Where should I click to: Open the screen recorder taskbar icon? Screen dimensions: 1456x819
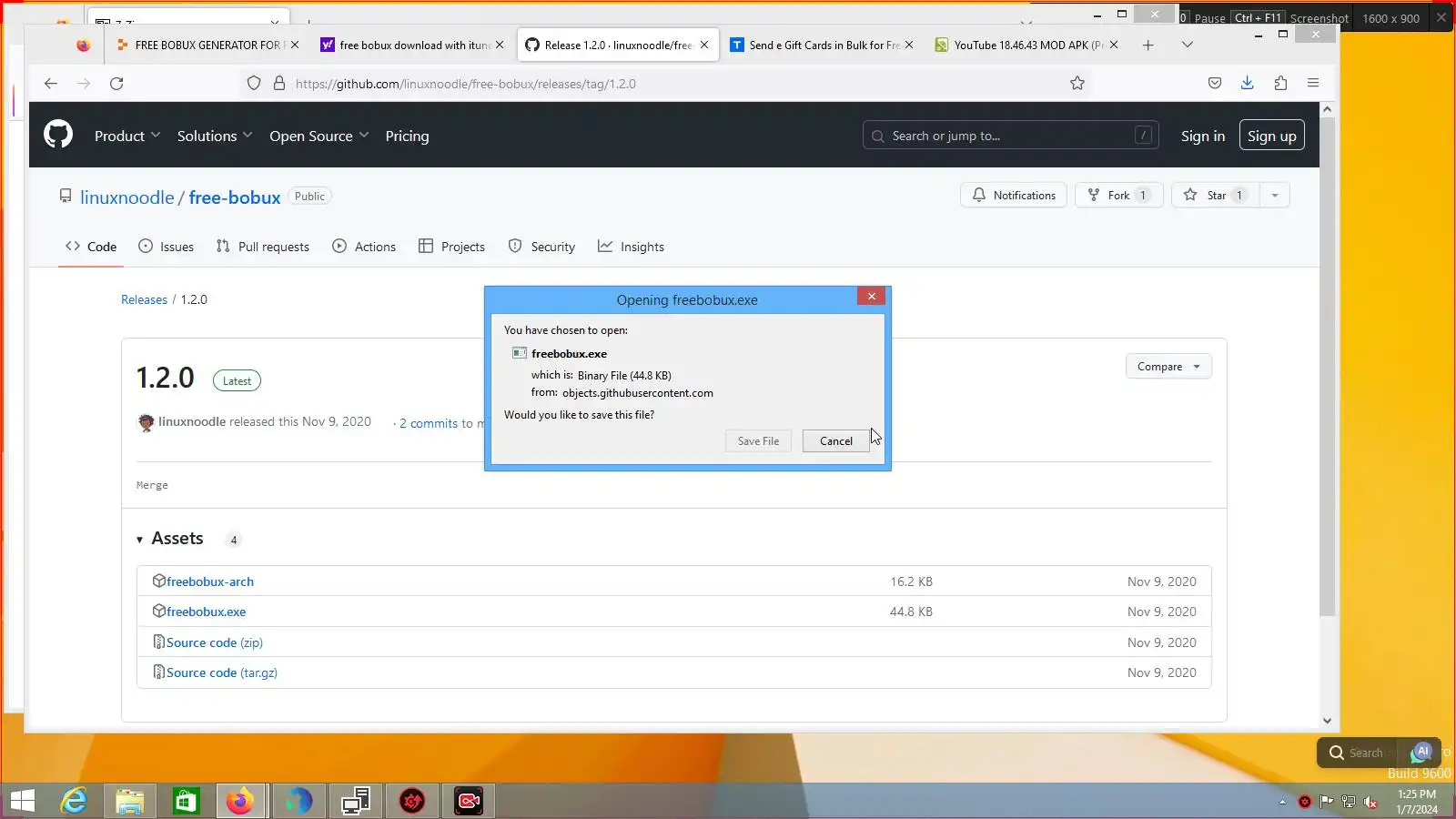point(469,801)
